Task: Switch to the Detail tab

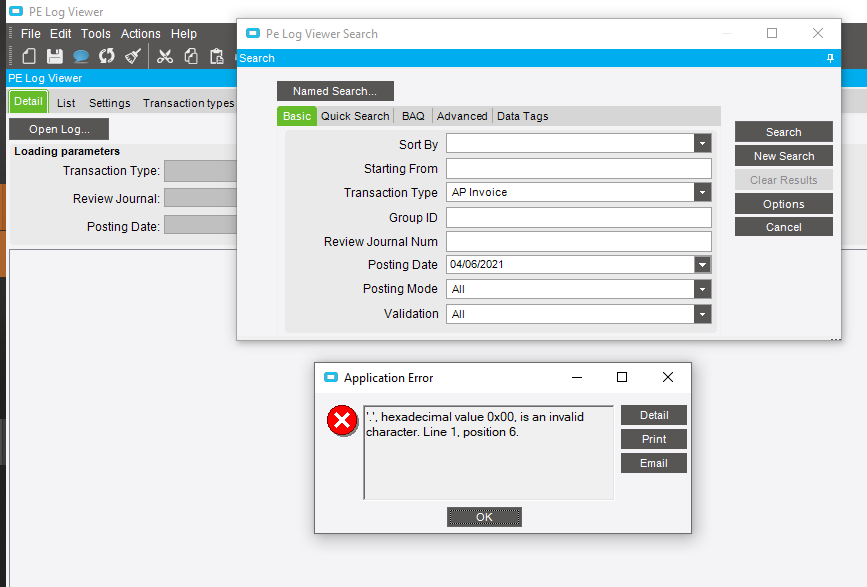Action: [x=28, y=102]
